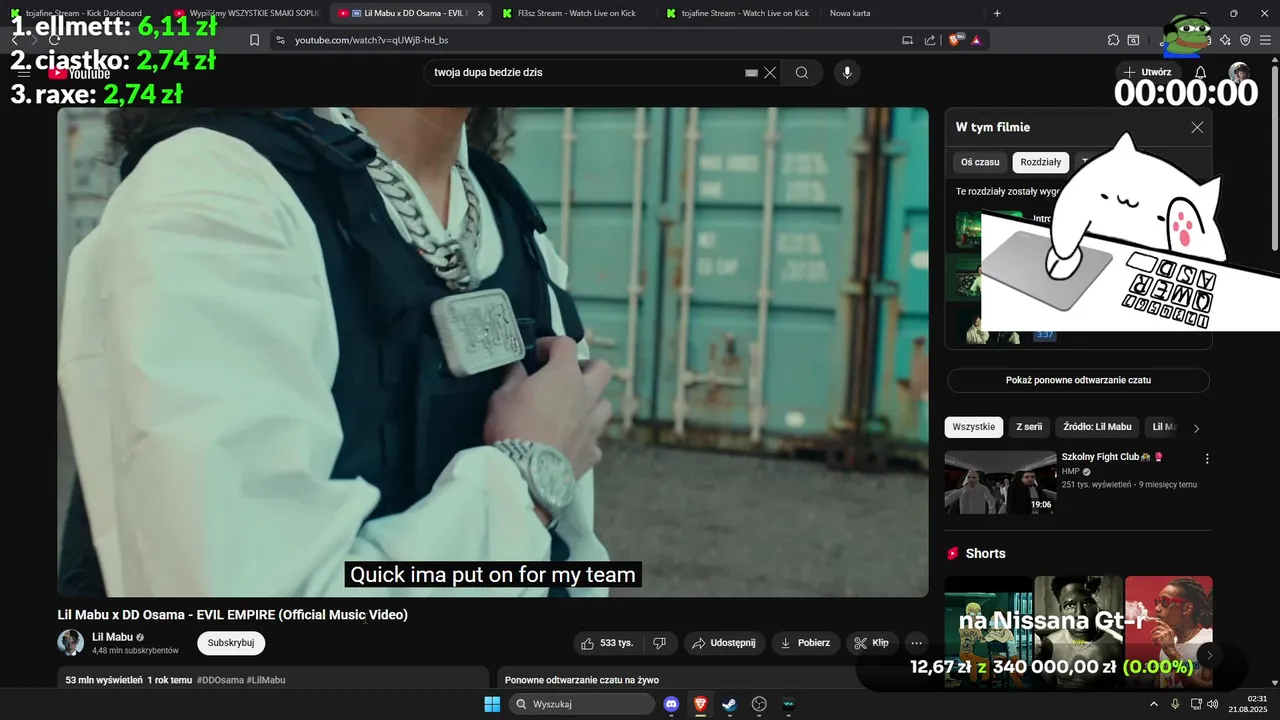
Task: Click the bookmark icon in address bar
Action: tap(255, 40)
